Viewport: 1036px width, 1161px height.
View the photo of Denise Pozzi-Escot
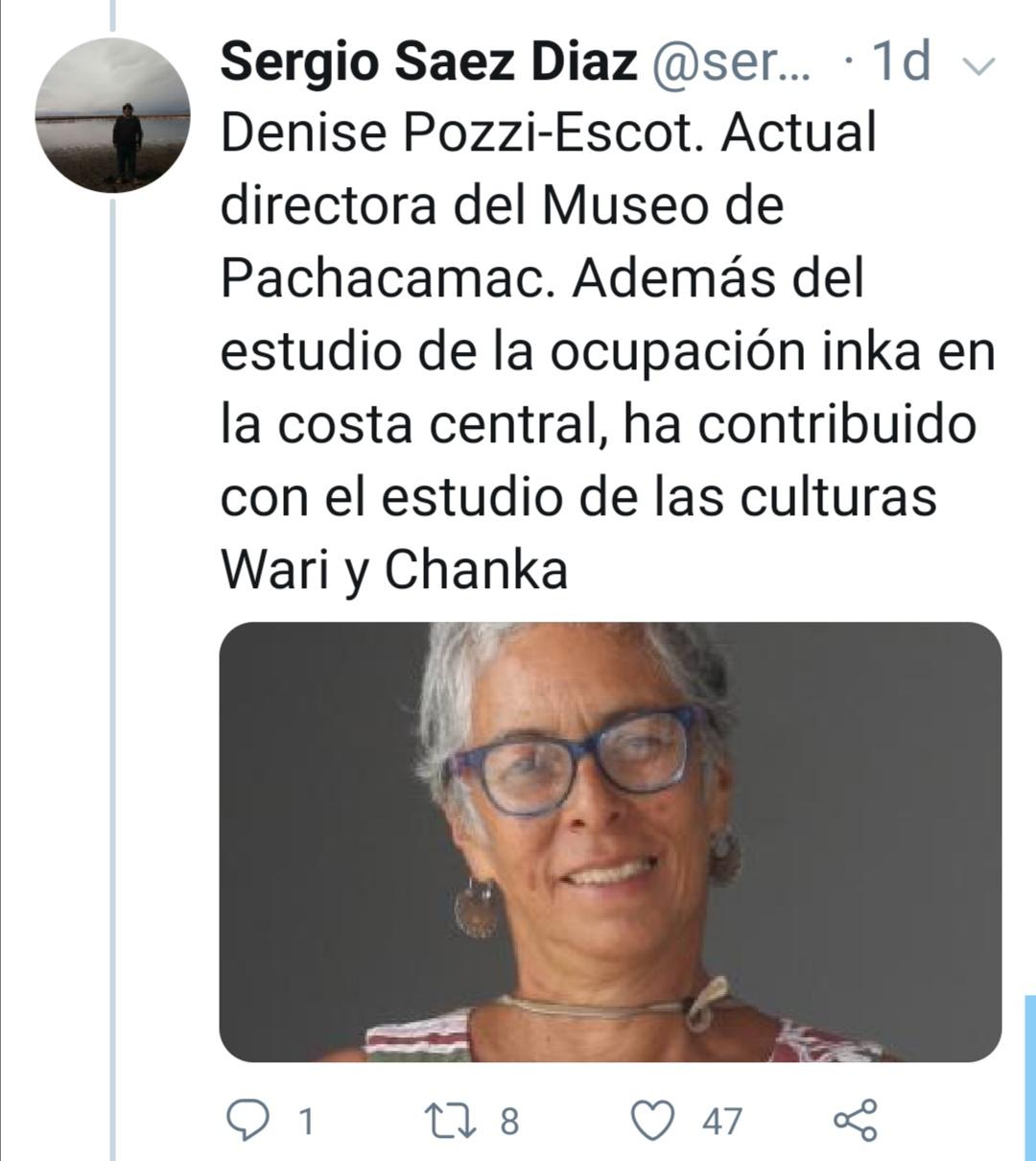(x=611, y=841)
